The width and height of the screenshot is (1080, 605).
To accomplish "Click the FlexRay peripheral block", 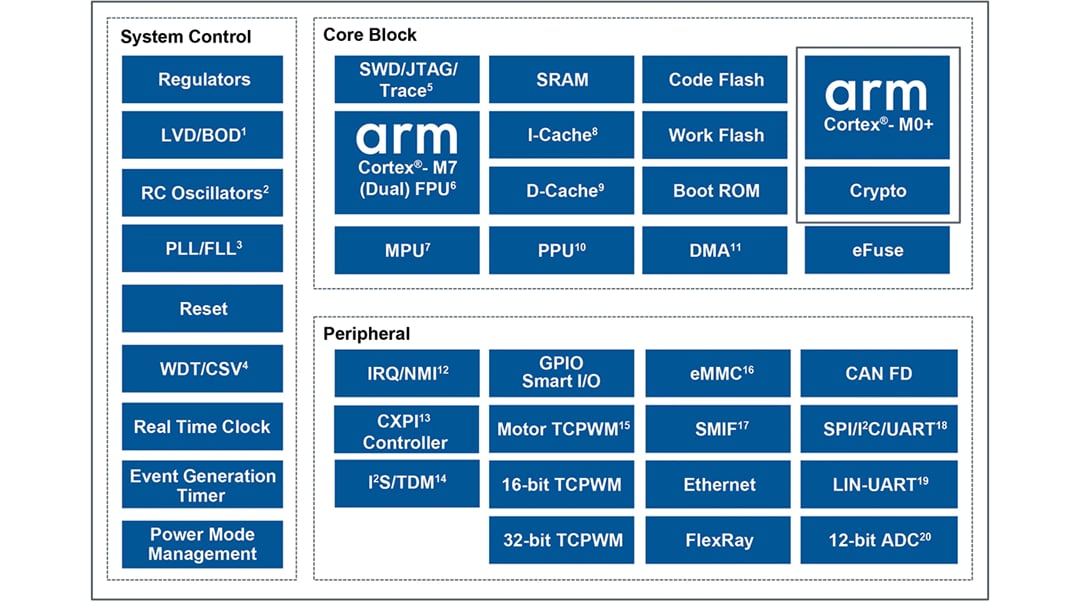I will 718,539.
